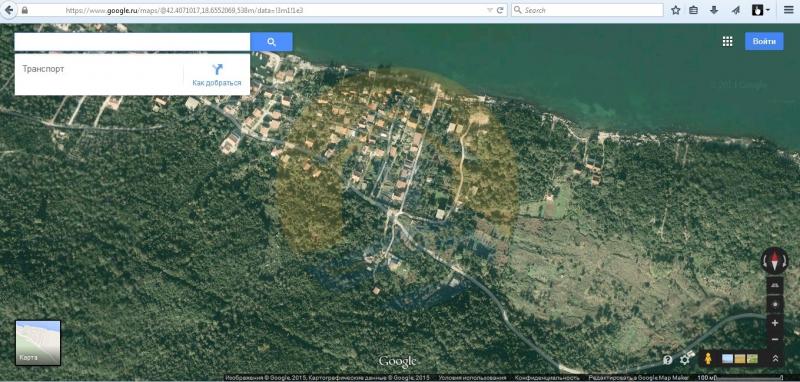Expand the hand extension icon dropdown
Viewport: 800px width, 382px height.
click(x=768, y=10)
